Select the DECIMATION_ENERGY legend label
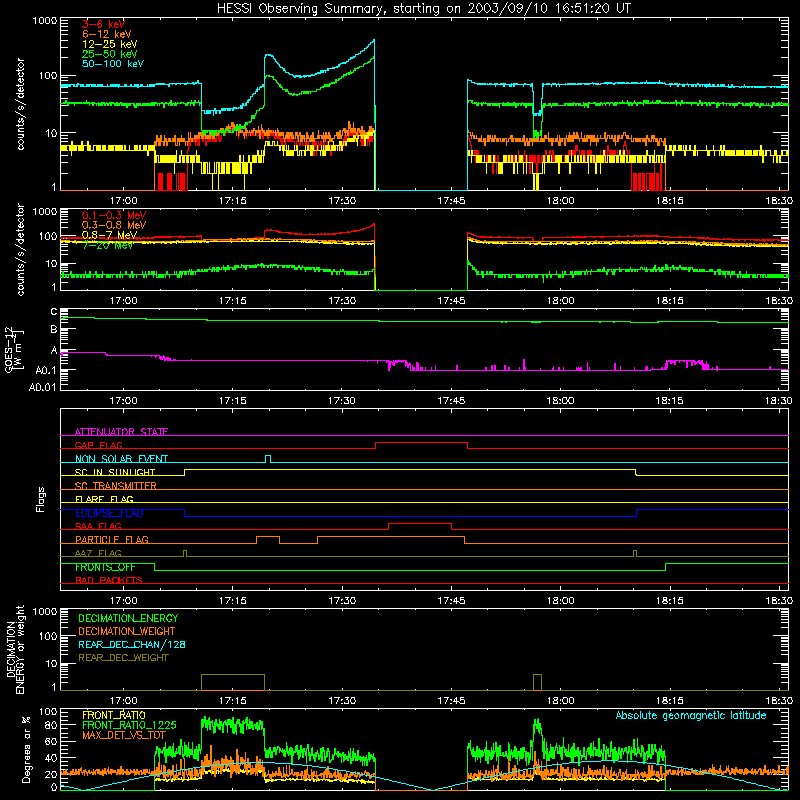 128,618
